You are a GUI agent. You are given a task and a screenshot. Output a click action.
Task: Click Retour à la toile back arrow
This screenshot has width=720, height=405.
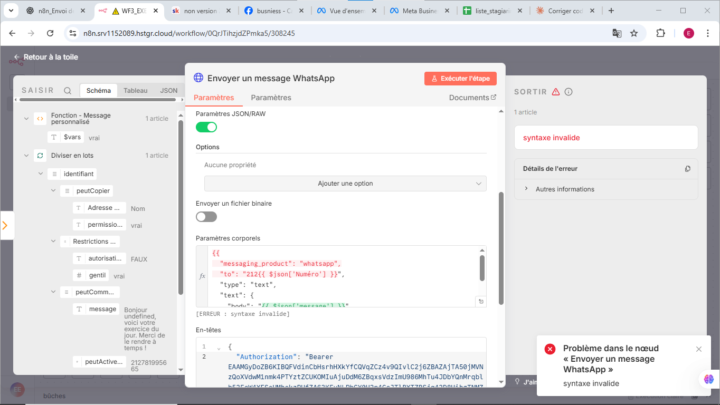(x=17, y=57)
